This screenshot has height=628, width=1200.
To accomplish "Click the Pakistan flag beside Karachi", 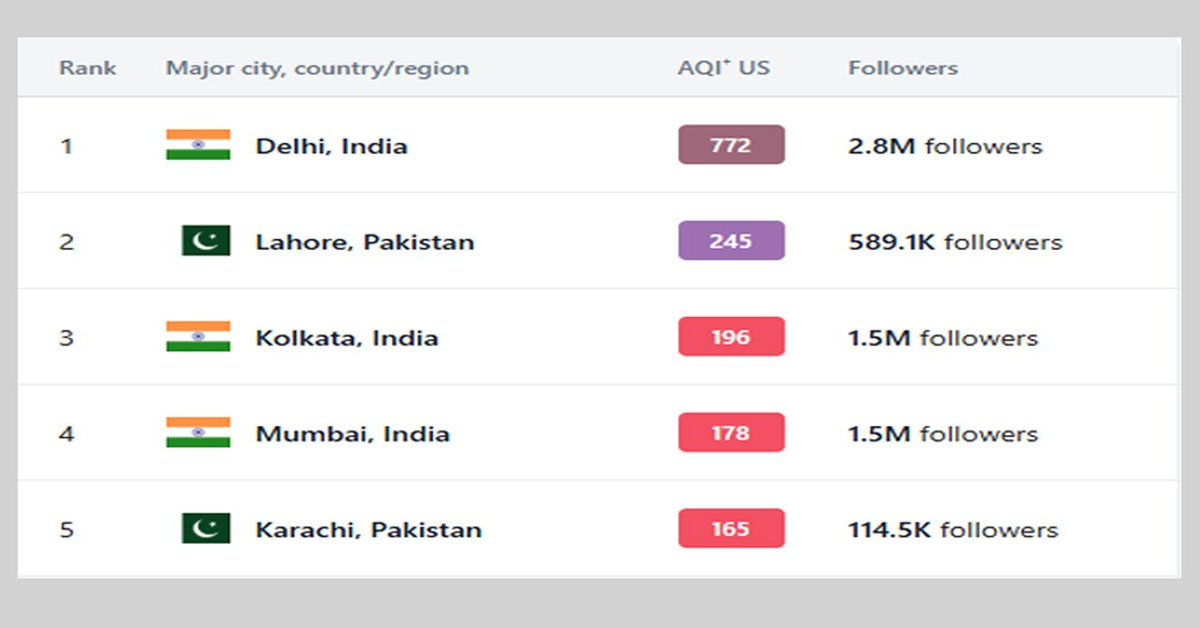I will (206, 529).
